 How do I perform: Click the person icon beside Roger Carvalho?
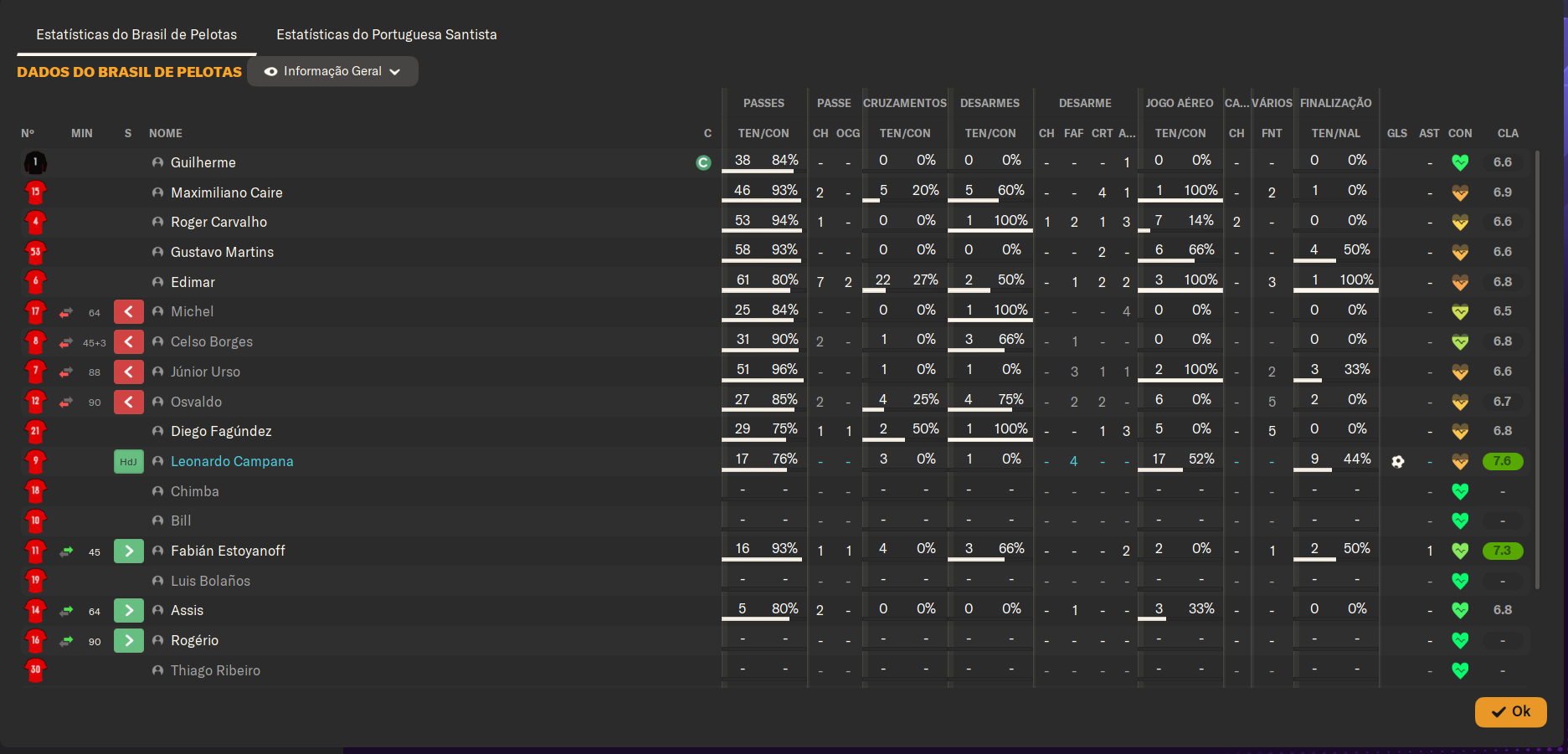pyautogui.click(x=157, y=222)
